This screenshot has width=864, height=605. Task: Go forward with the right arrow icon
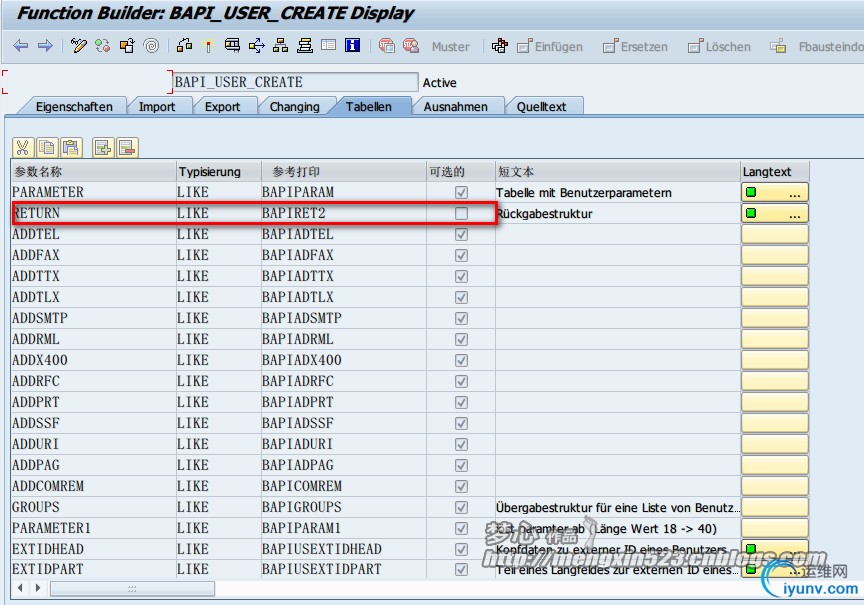45,46
